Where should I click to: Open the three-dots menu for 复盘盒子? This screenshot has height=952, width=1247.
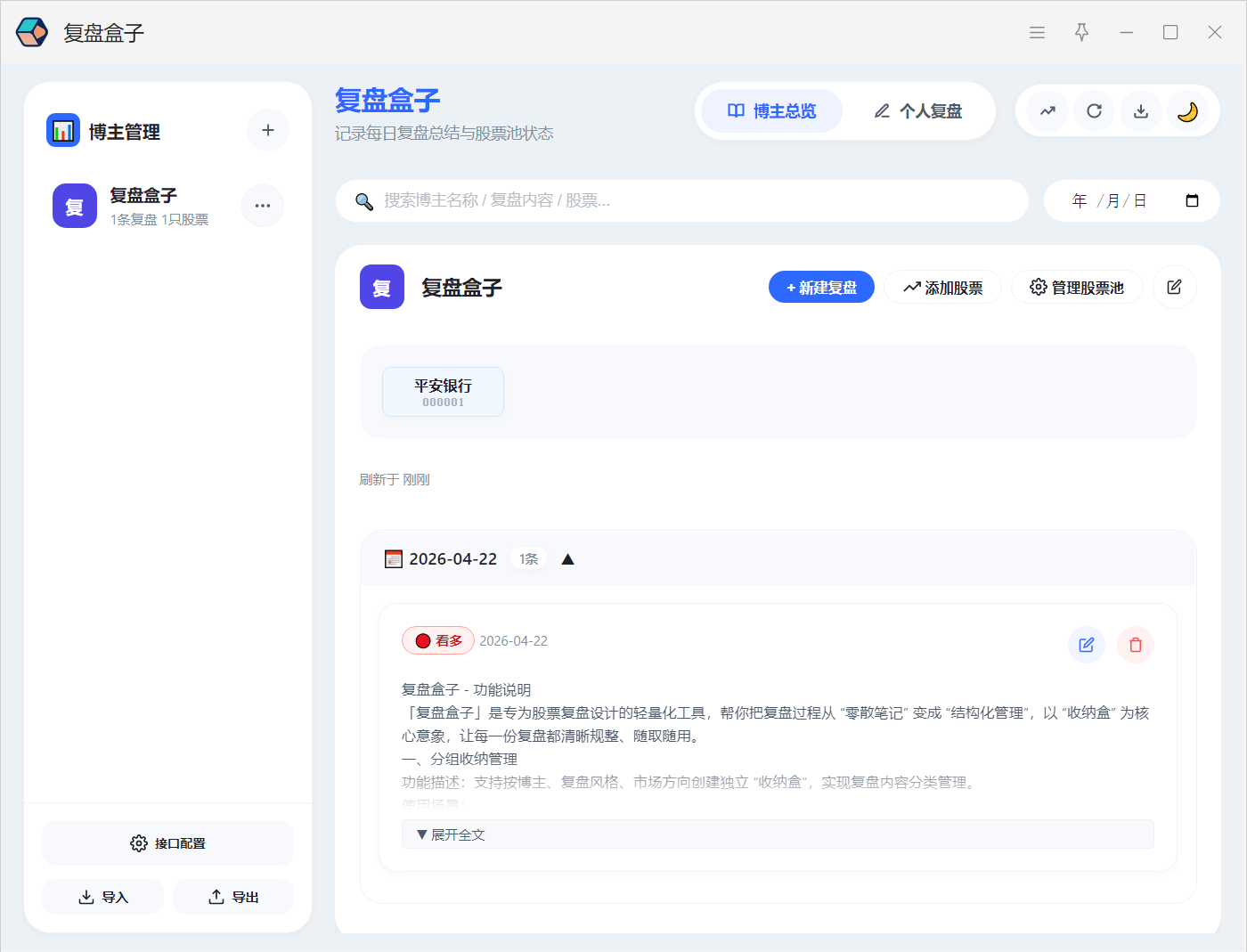click(x=263, y=206)
